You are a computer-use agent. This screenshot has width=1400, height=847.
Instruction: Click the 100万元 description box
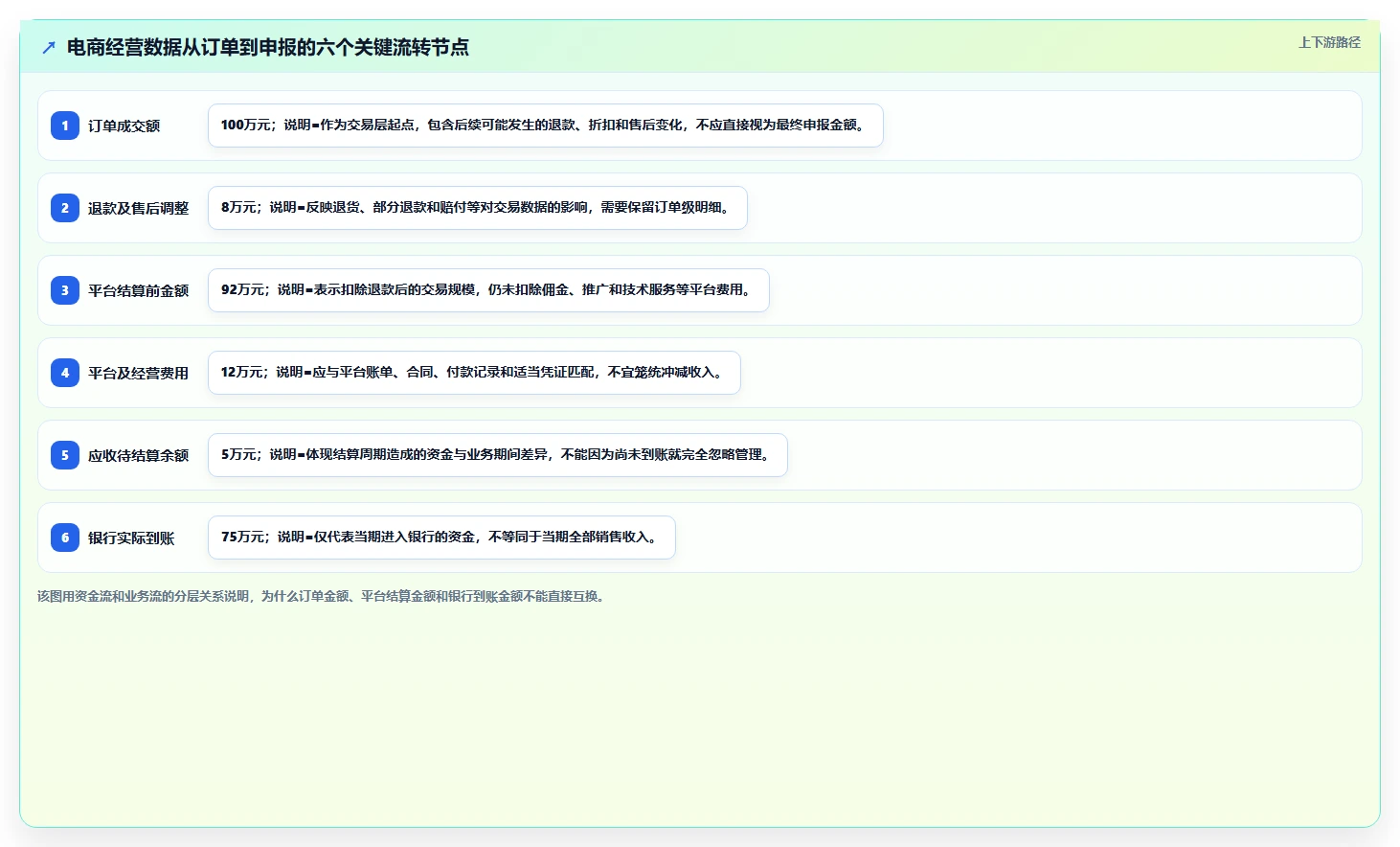coord(546,126)
